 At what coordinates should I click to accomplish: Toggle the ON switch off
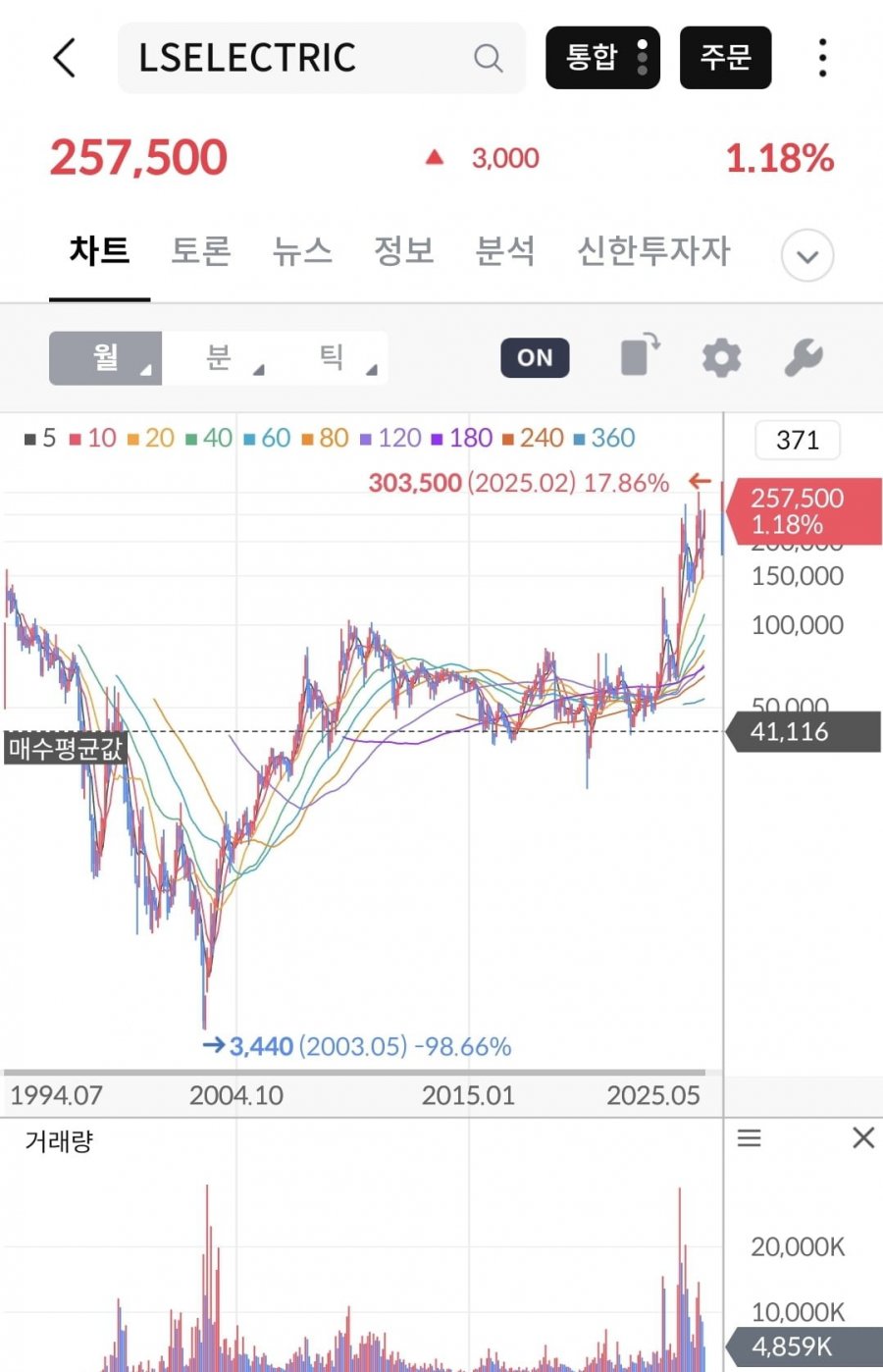pyautogui.click(x=535, y=357)
